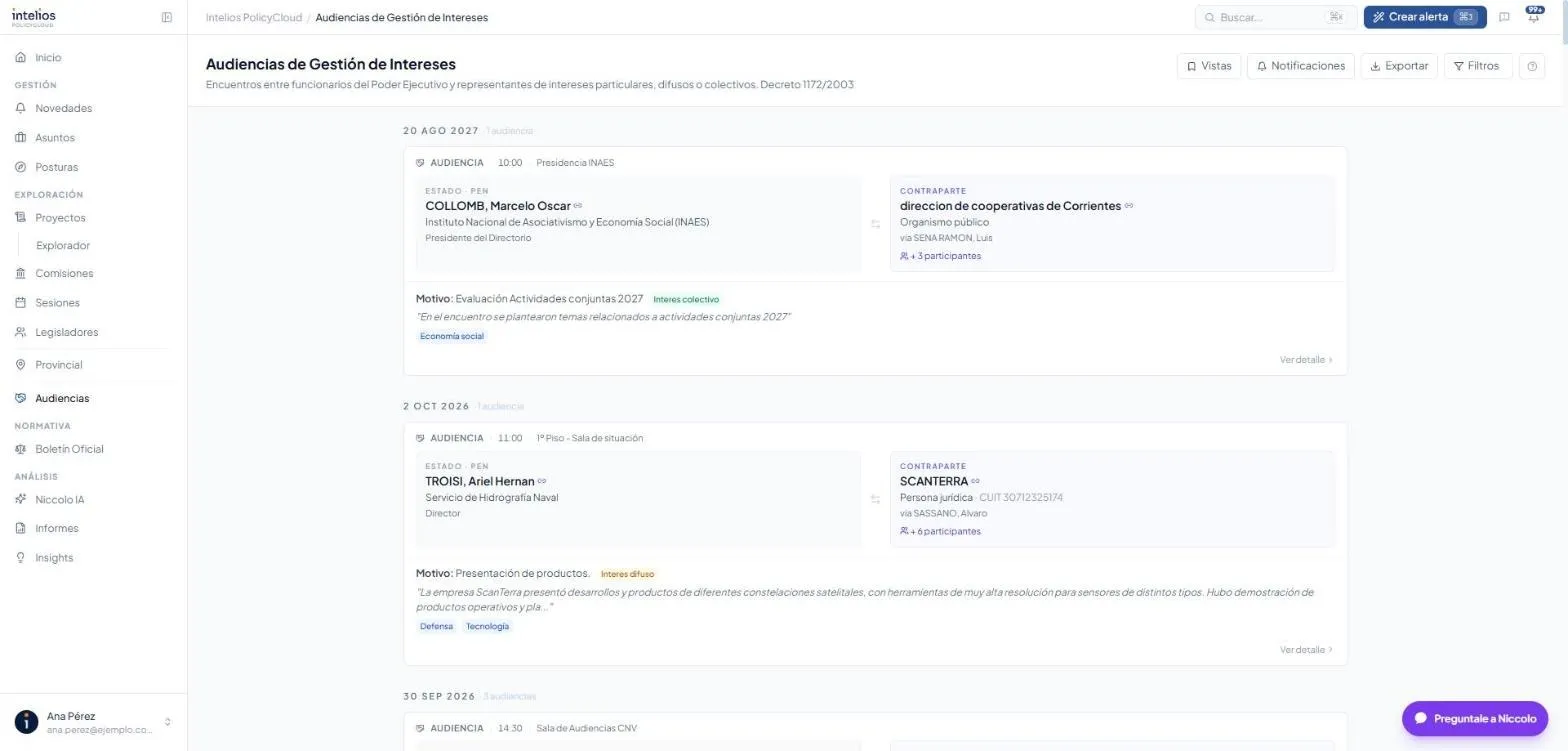This screenshot has height=751, width=1568.
Task: Open the Vistas button
Action: [x=1209, y=66]
